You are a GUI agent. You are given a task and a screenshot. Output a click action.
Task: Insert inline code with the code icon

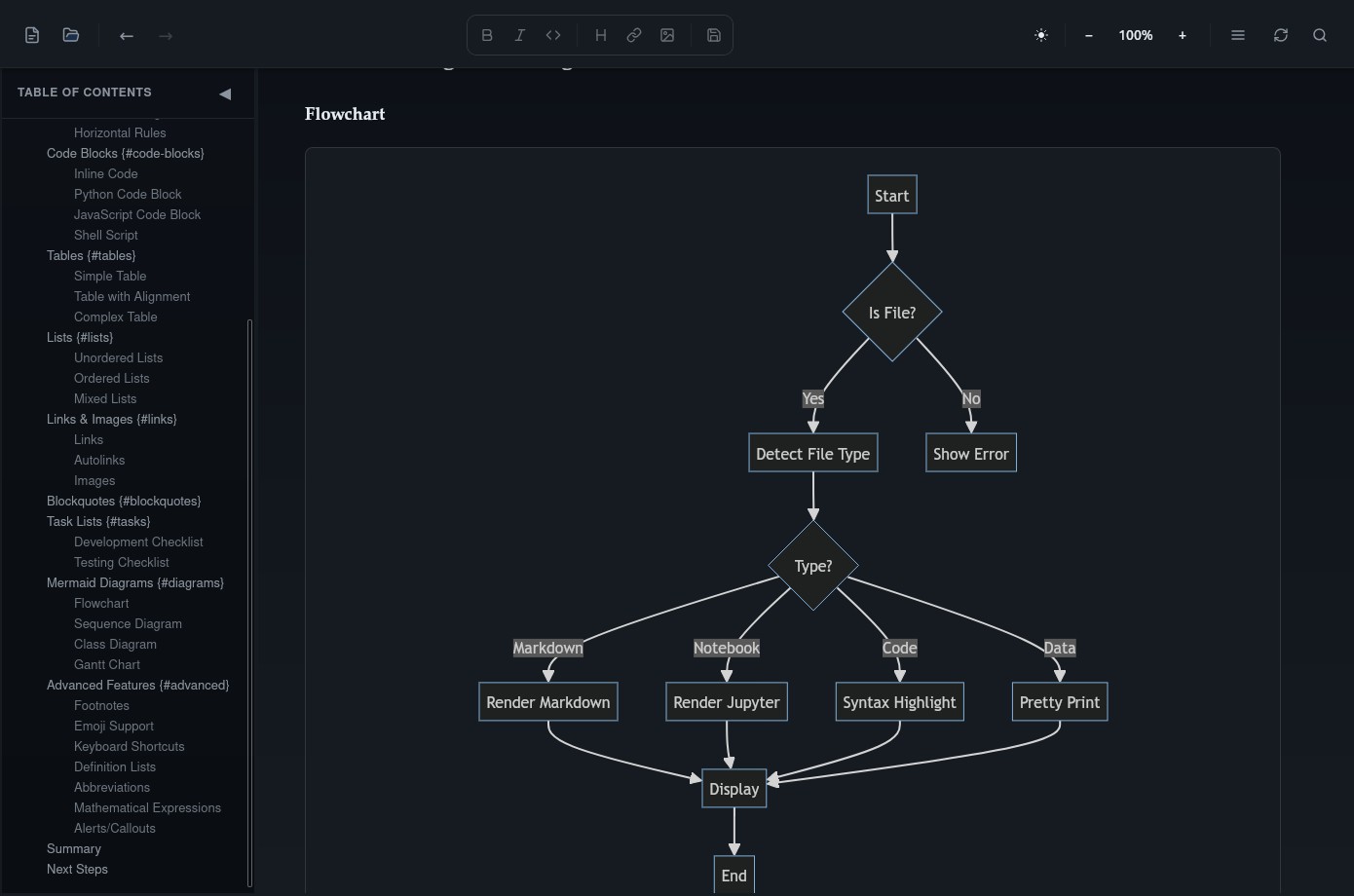pyautogui.click(x=553, y=35)
